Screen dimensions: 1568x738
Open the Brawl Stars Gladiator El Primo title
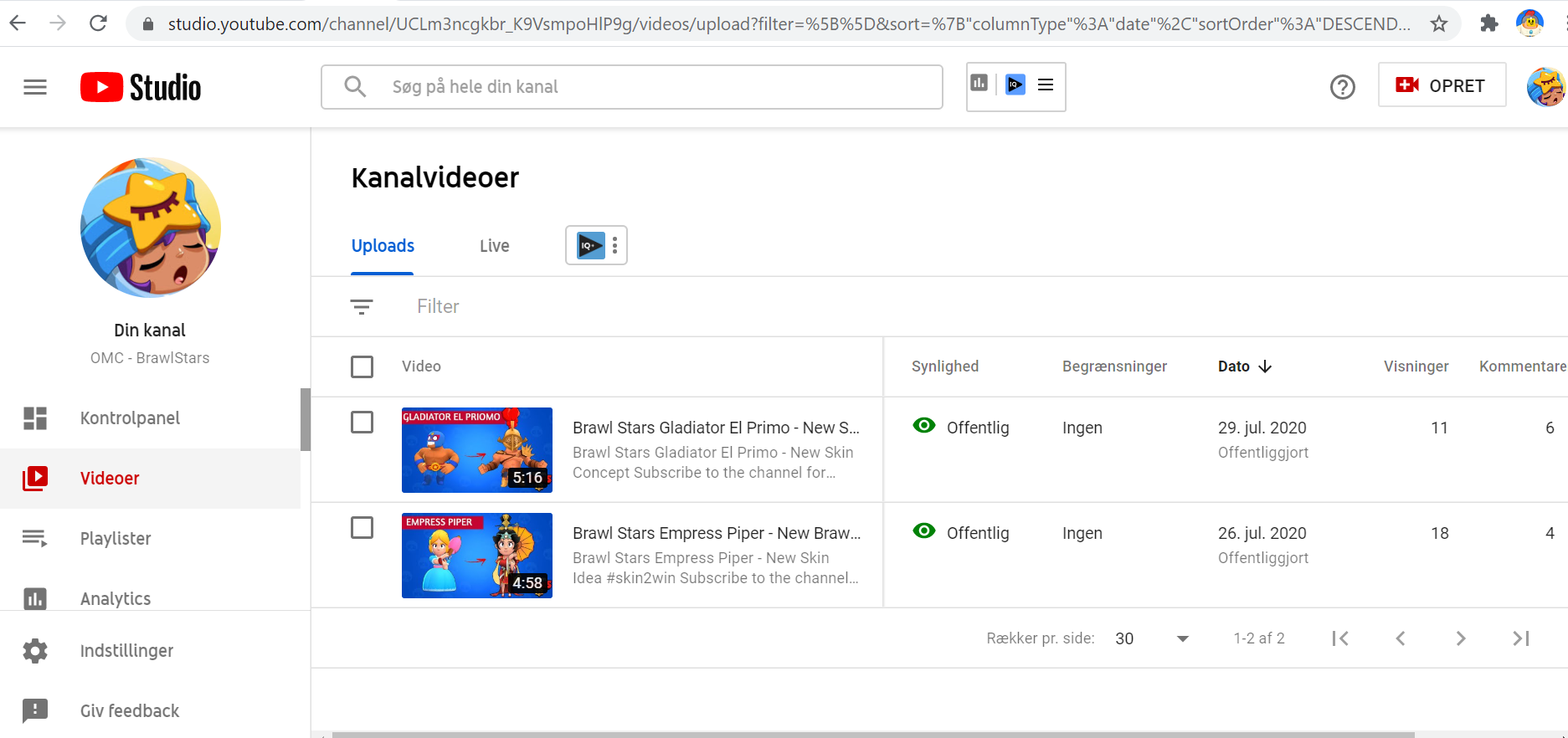[717, 428]
